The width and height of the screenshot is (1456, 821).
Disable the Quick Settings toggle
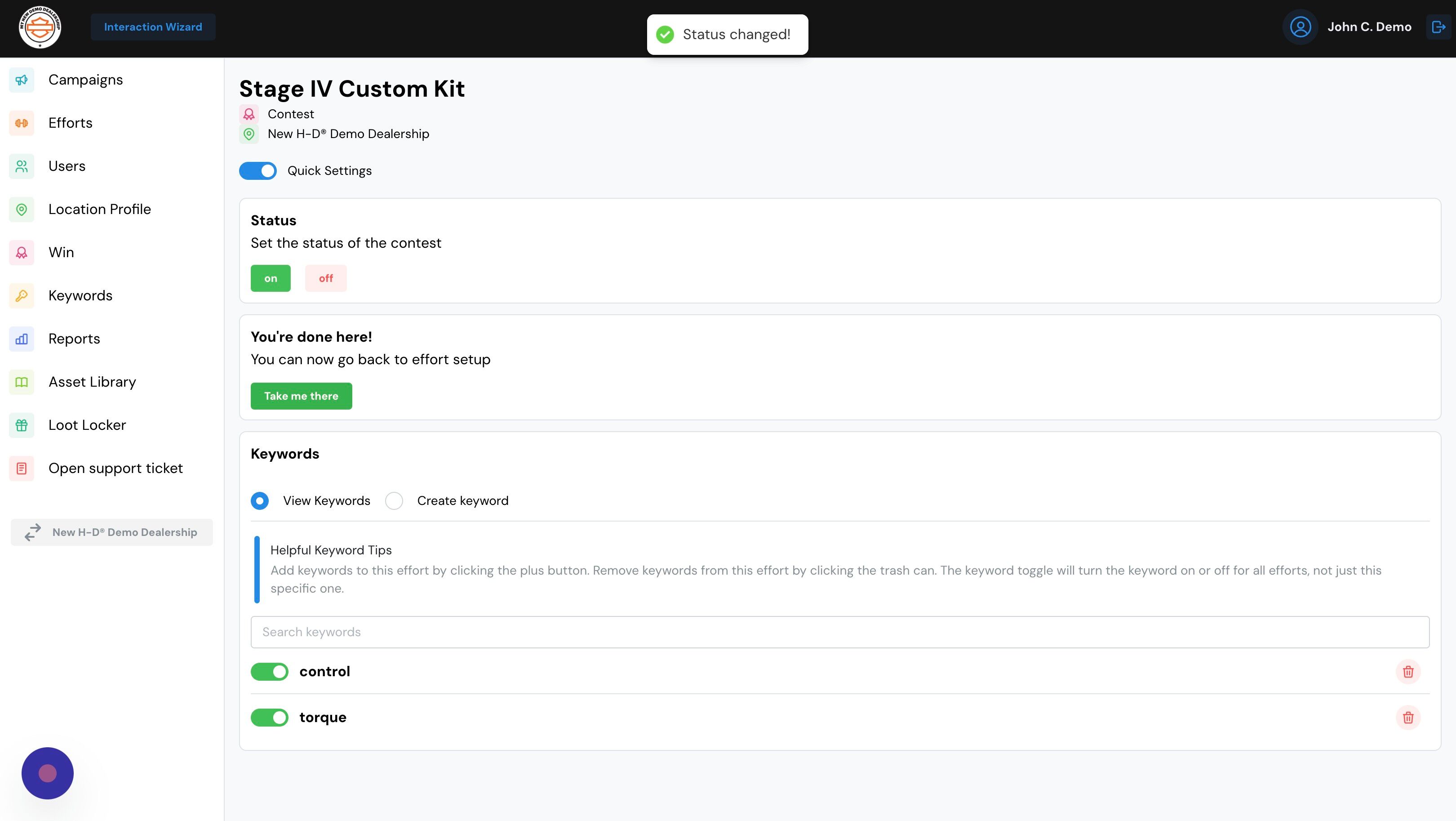[x=258, y=171]
